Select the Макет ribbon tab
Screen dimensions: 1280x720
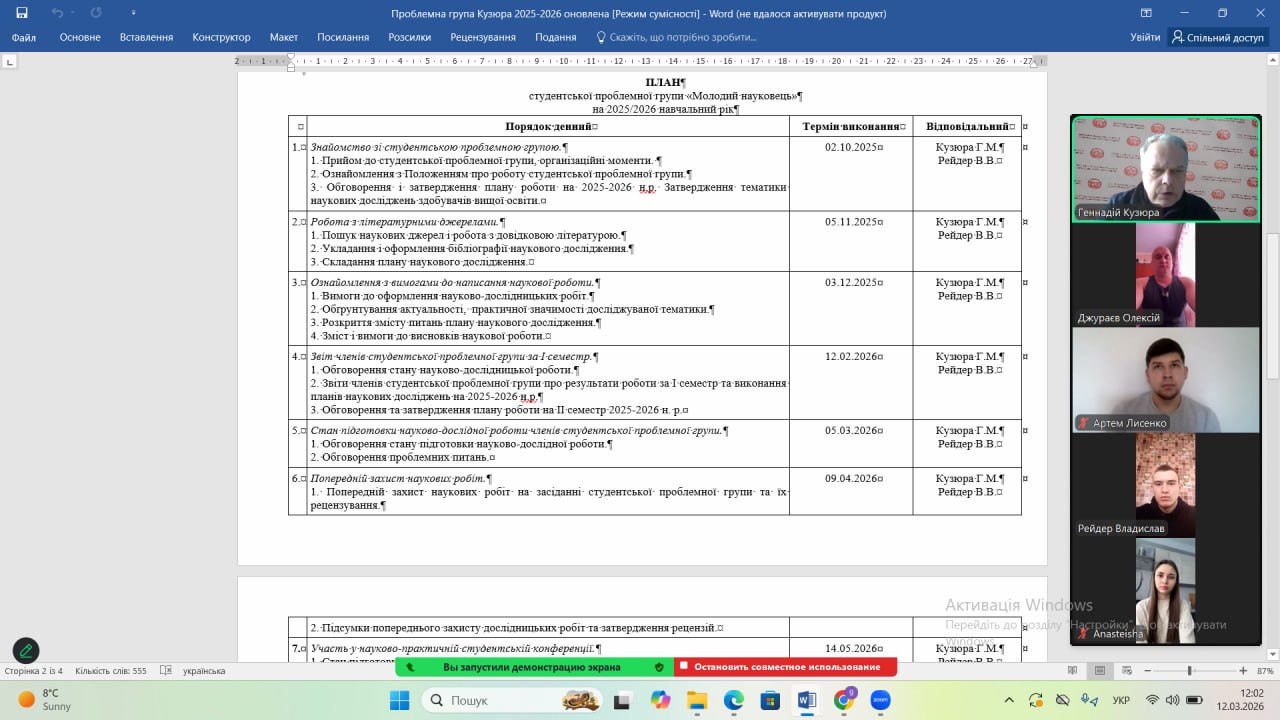tap(284, 37)
